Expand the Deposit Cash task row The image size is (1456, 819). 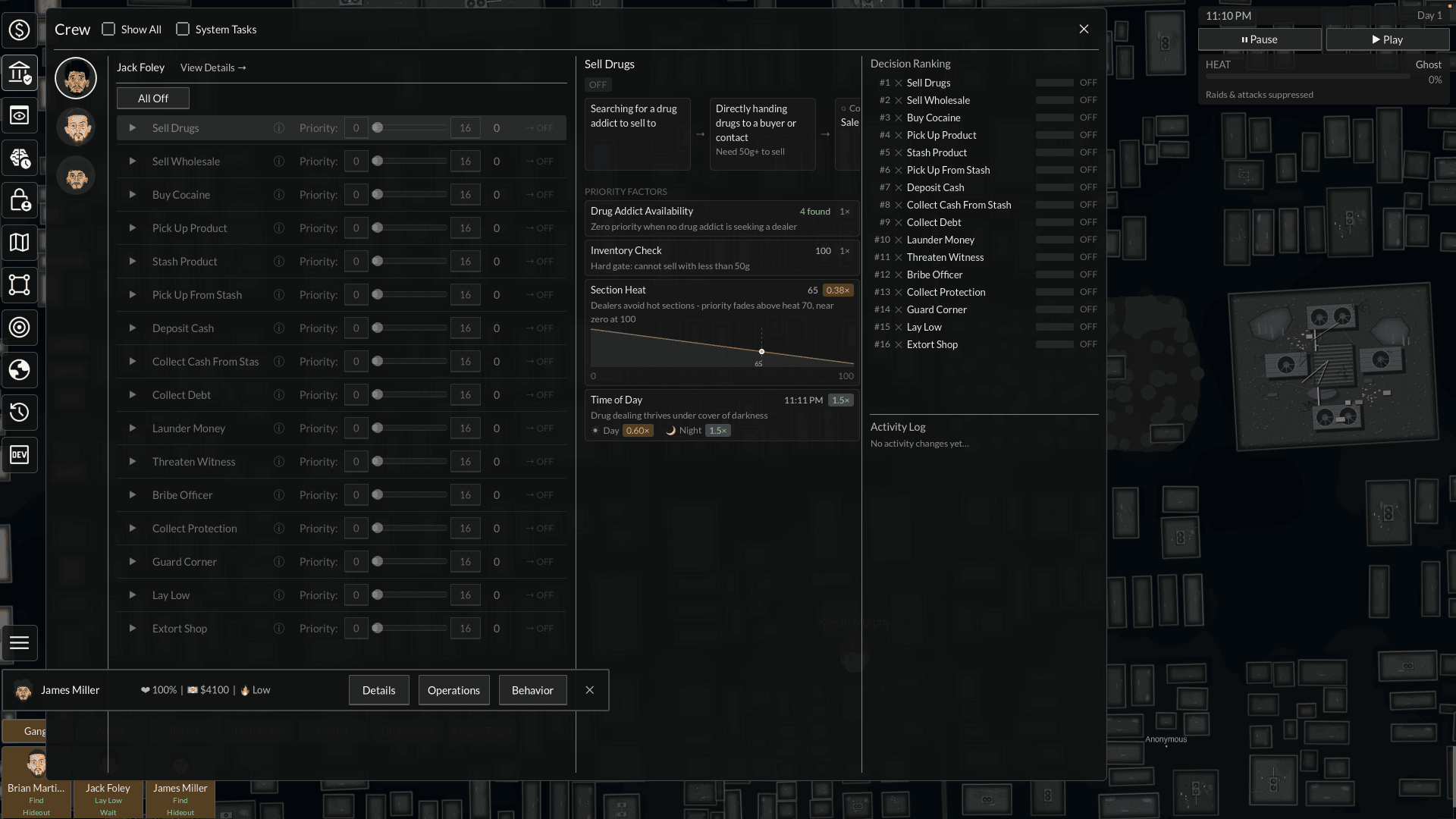(x=133, y=328)
